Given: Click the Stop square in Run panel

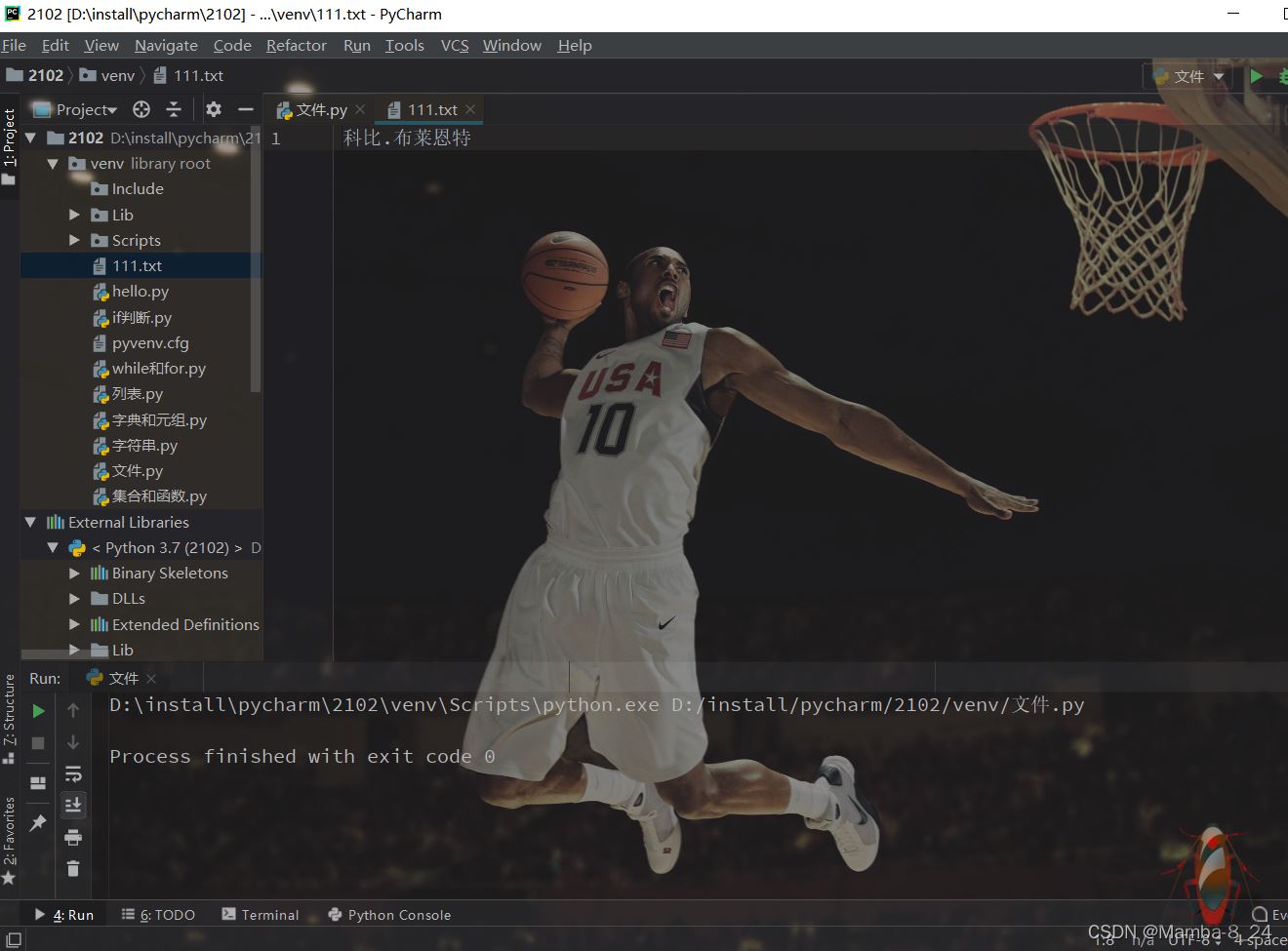Looking at the screenshot, I should pos(38,743).
